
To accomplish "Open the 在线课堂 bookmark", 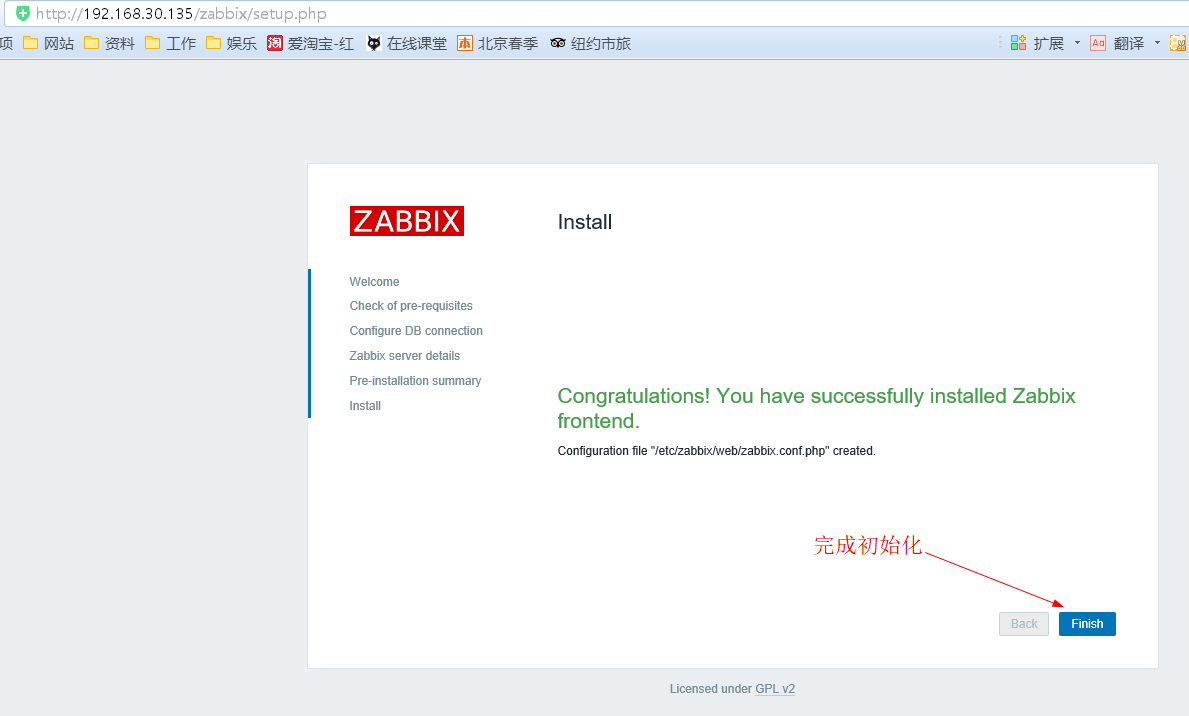I will (x=406, y=43).
